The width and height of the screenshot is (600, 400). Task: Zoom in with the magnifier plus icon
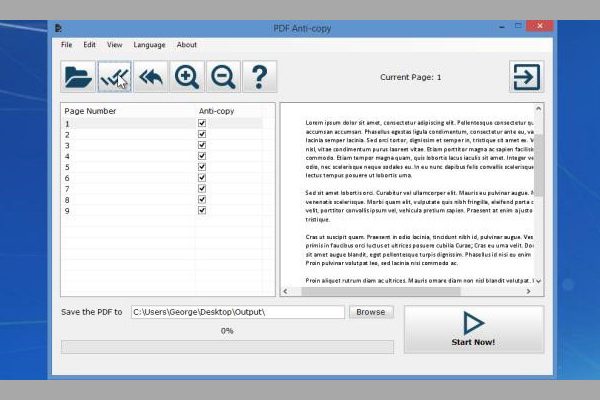click(x=186, y=76)
